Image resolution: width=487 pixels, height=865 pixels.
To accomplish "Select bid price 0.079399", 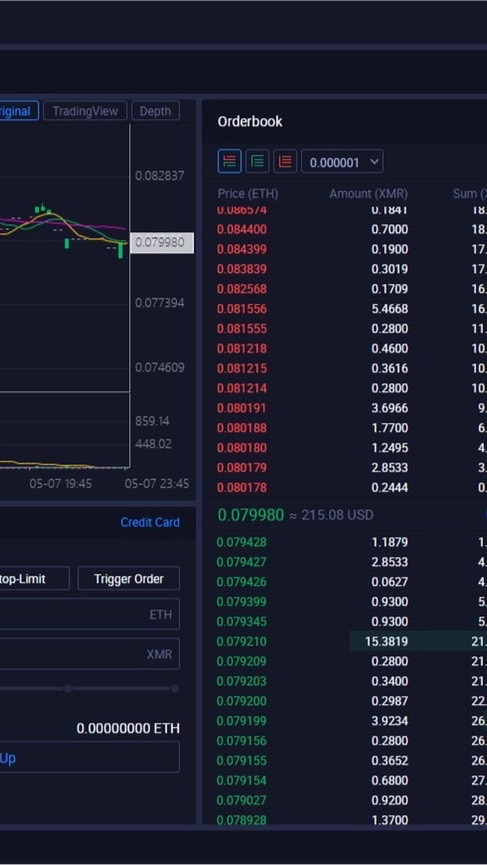I will 242,602.
